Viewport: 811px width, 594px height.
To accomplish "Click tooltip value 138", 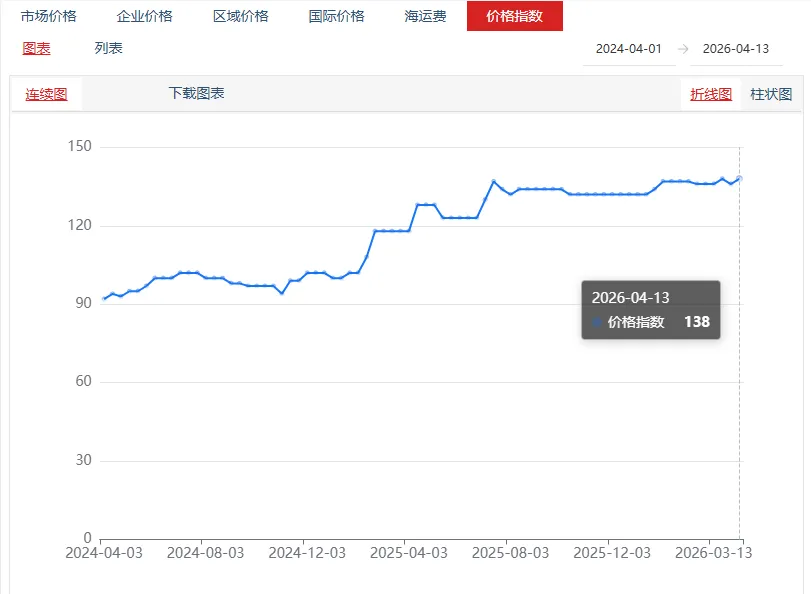I will click(697, 322).
